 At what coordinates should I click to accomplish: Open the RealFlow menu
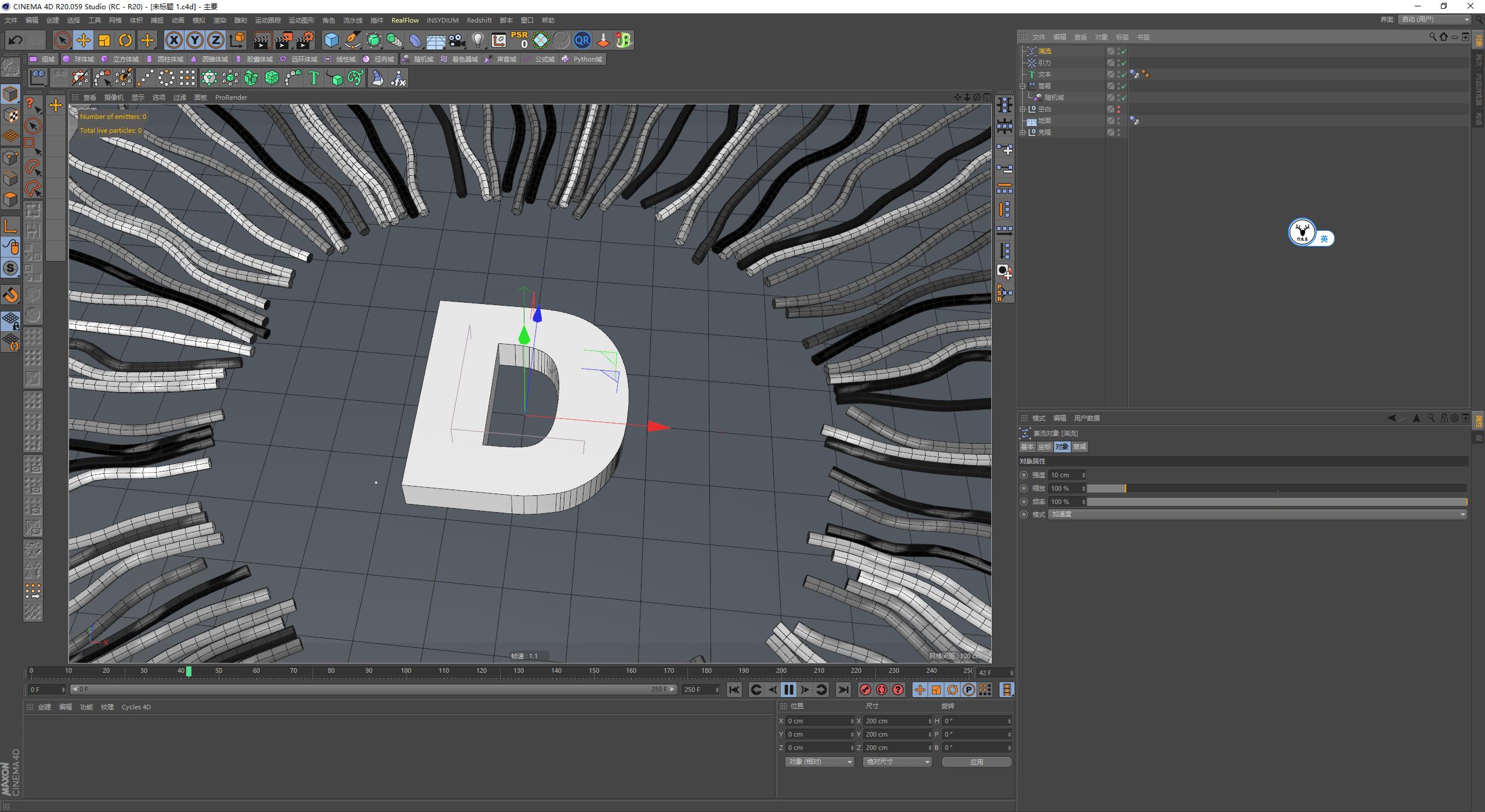click(x=405, y=20)
